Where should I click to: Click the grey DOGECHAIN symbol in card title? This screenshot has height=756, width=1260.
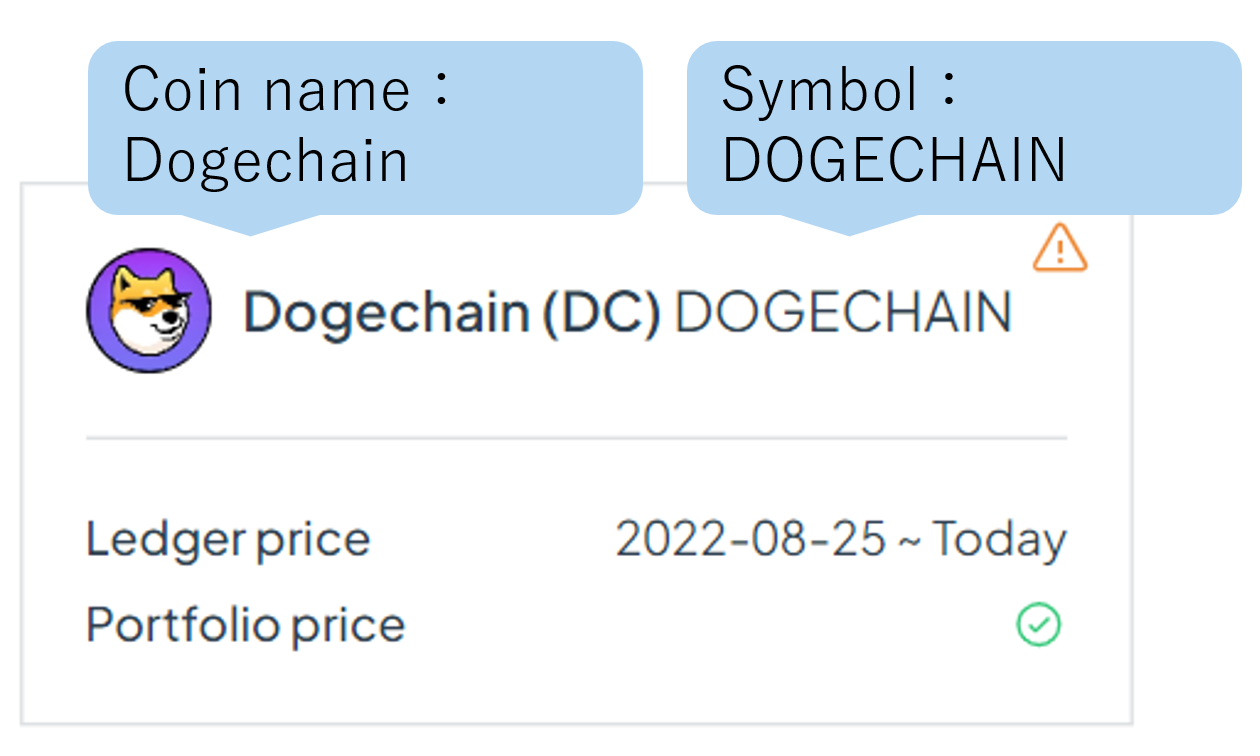[x=843, y=312]
